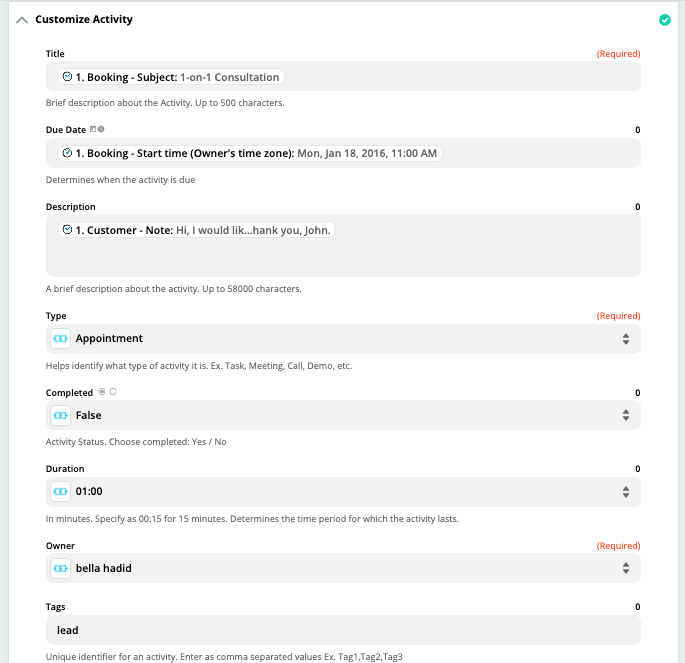Click empty space in the Description box
685x663 pixels.
click(x=343, y=258)
